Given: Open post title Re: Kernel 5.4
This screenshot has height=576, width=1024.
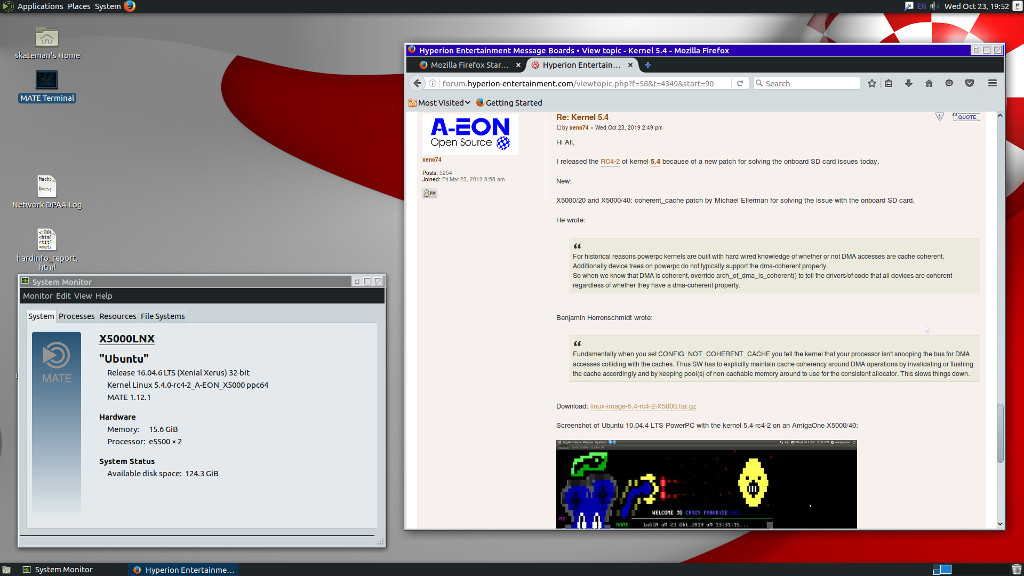Looking at the screenshot, I should pos(582,118).
